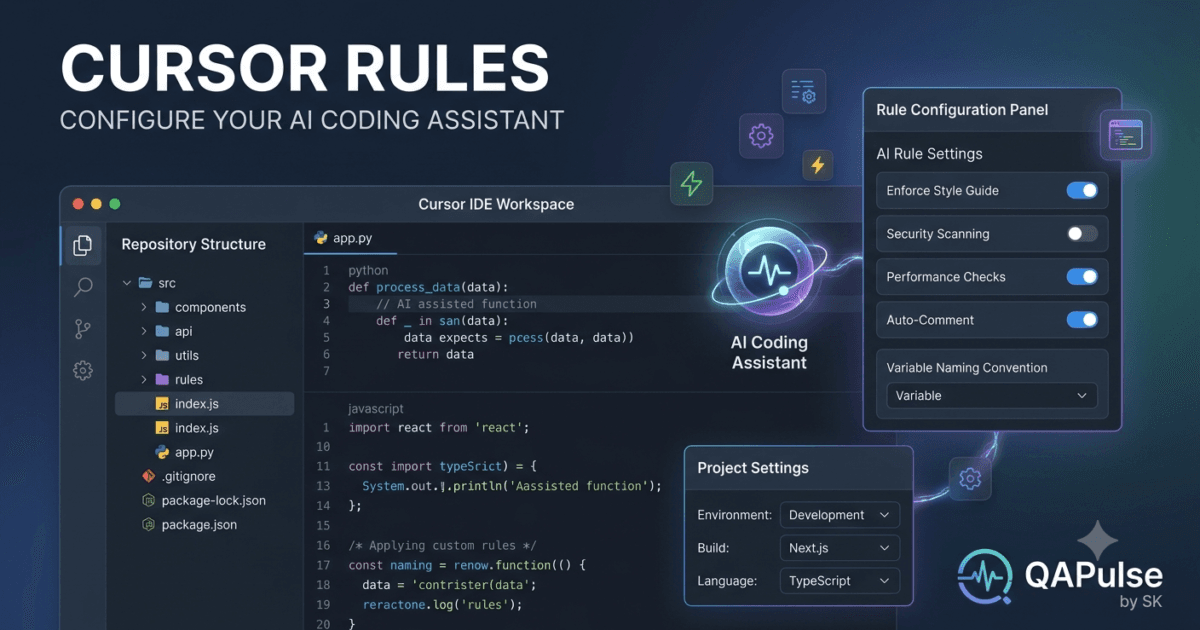Open the Environment dropdown showing Development
This screenshot has width=1200, height=630.
(839, 515)
